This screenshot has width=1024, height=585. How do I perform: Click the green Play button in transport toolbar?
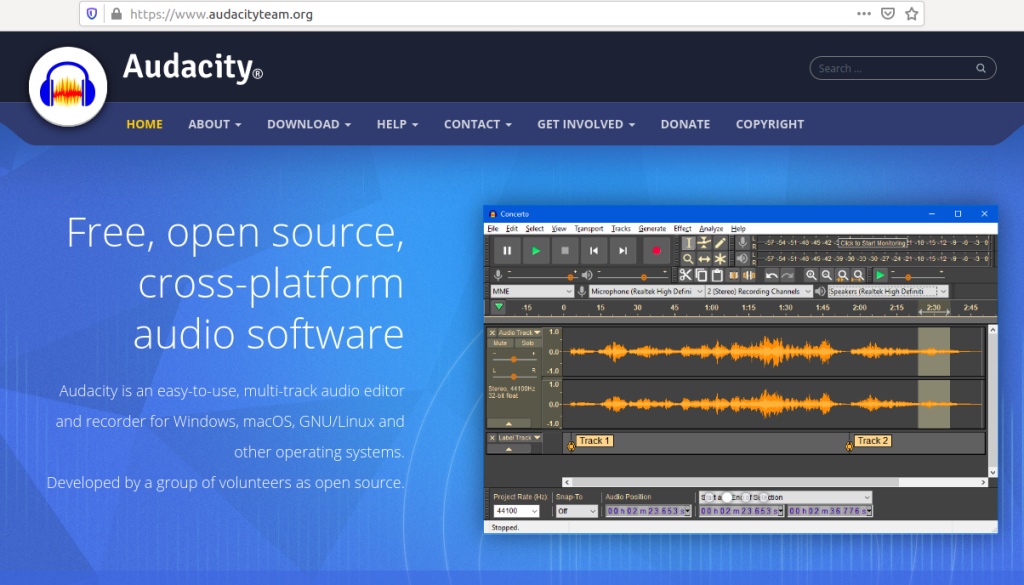tap(536, 251)
